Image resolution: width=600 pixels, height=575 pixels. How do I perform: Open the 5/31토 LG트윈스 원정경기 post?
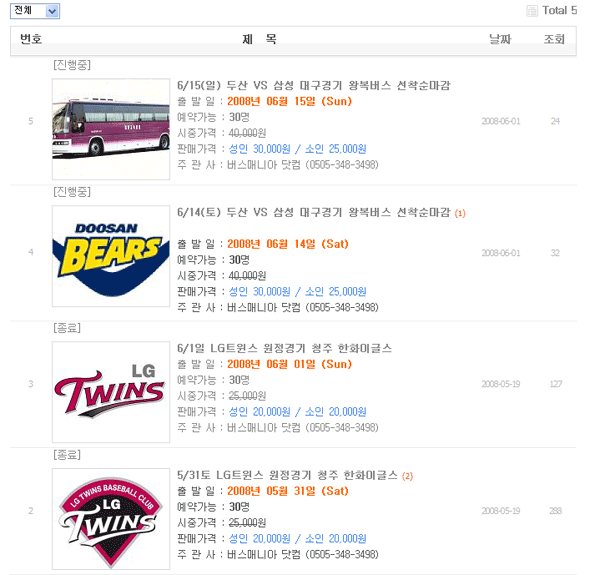click(287, 474)
